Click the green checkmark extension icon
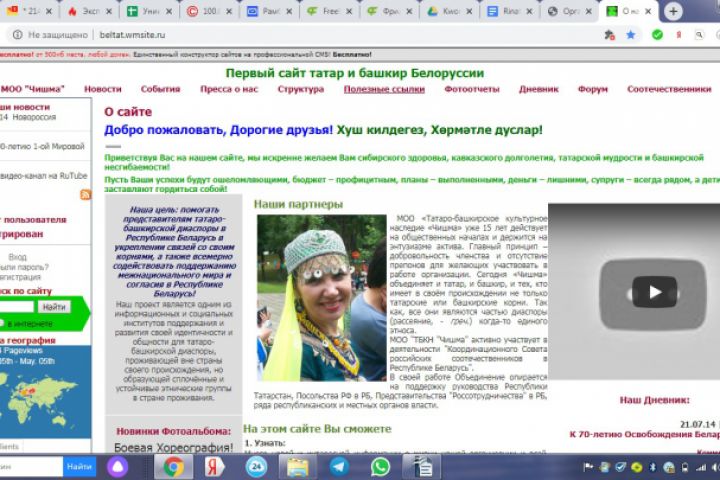Screen dimensions: 720x480 coord(657,35)
